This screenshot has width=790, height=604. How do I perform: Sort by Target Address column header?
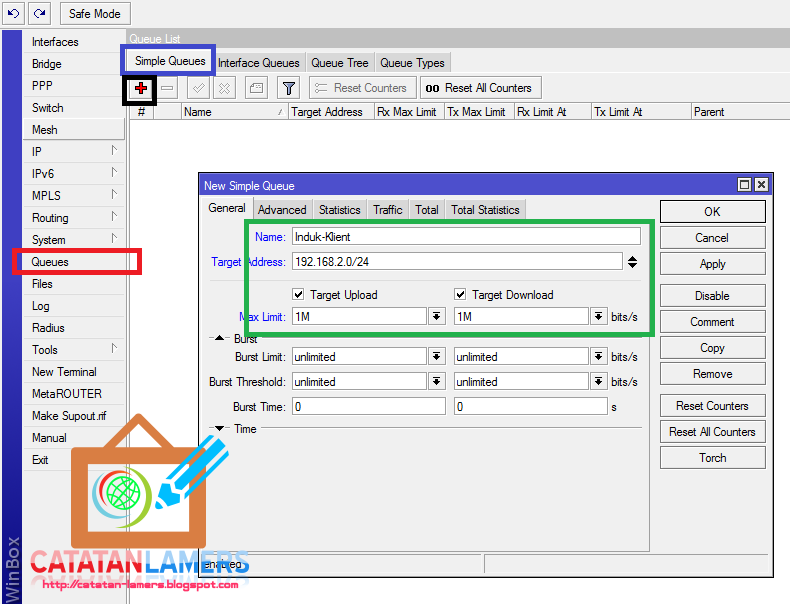(332, 112)
